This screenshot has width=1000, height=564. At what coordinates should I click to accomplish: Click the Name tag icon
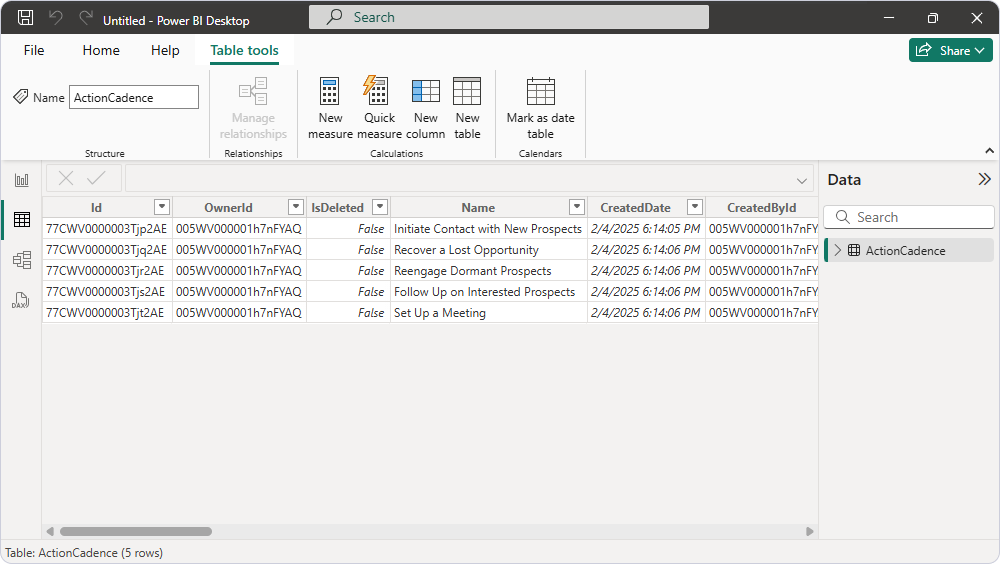20,96
